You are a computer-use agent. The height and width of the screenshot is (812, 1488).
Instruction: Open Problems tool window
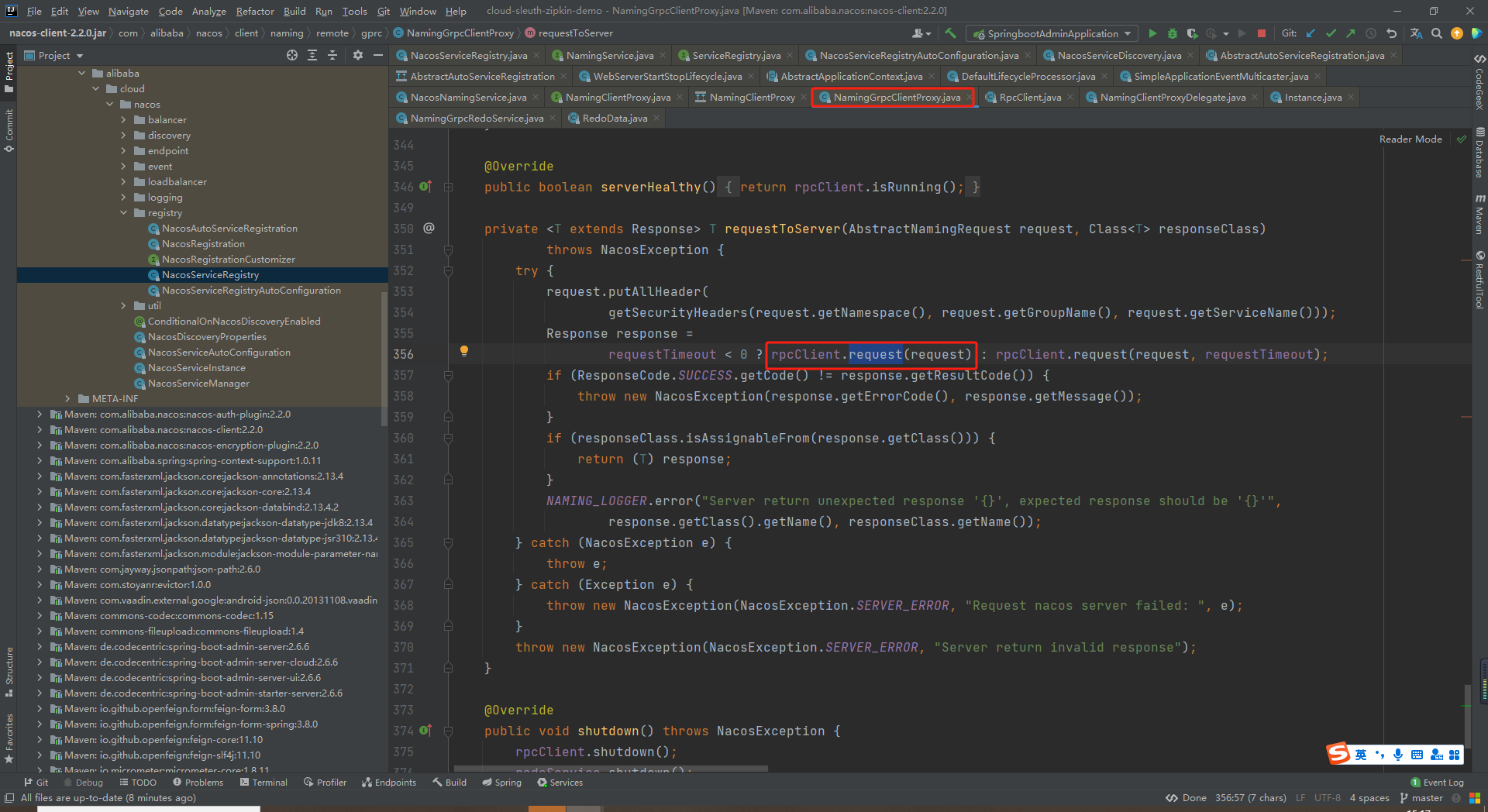tap(198, 783)
